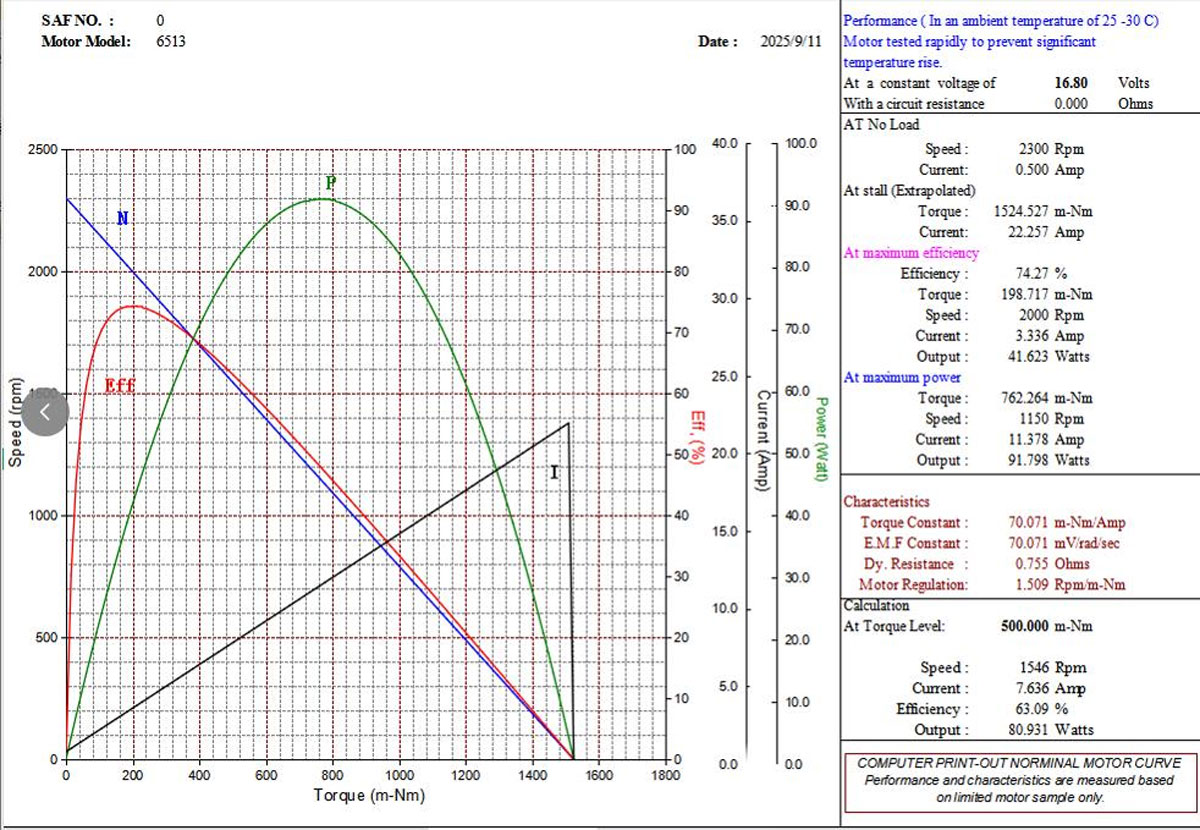
Task: Click the 0.000 circuit resistance value
Action: click(1071, 104)
